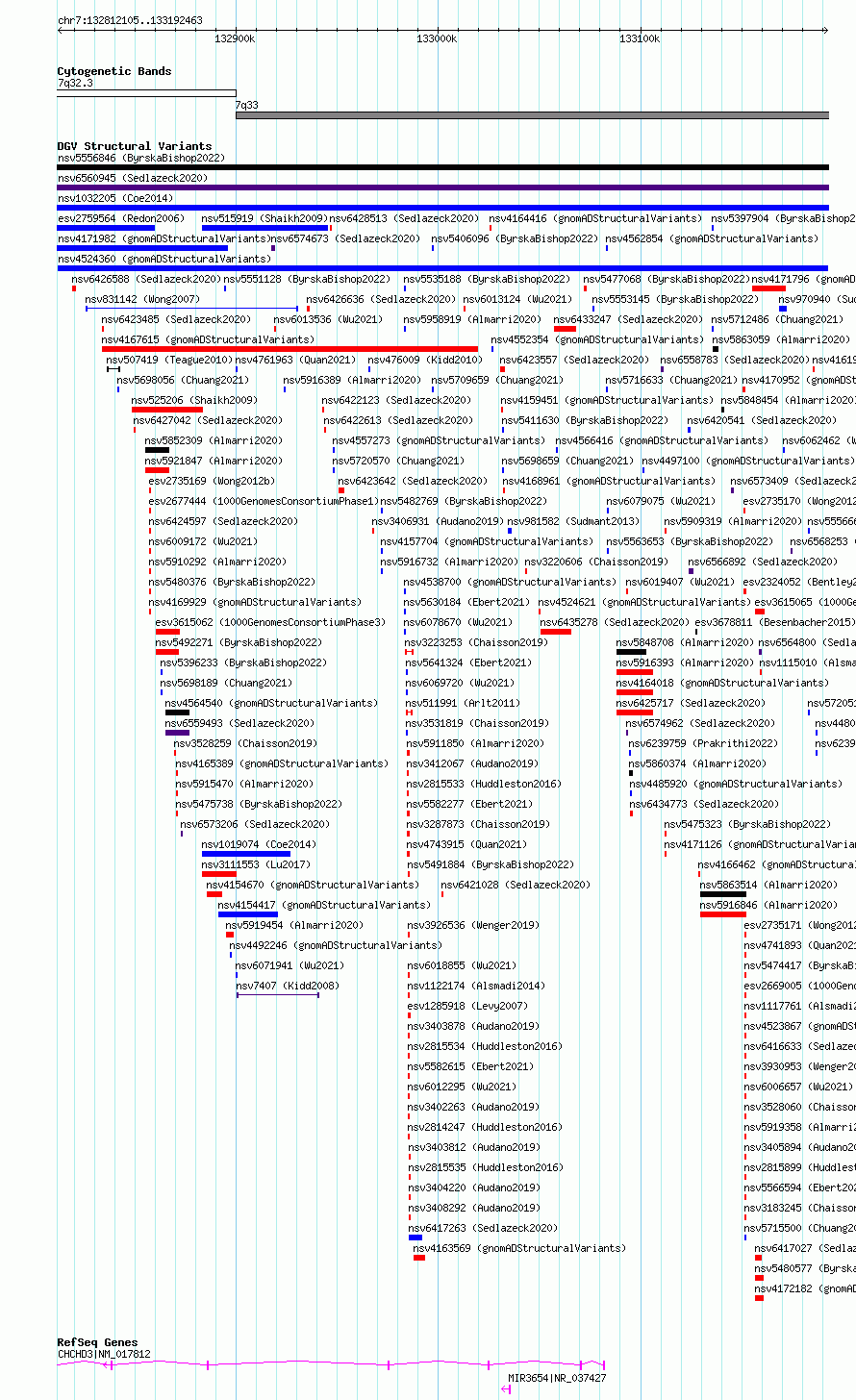
Task: Click the MIR3654|NR_037427 gene label
Action: (557, 1378)
